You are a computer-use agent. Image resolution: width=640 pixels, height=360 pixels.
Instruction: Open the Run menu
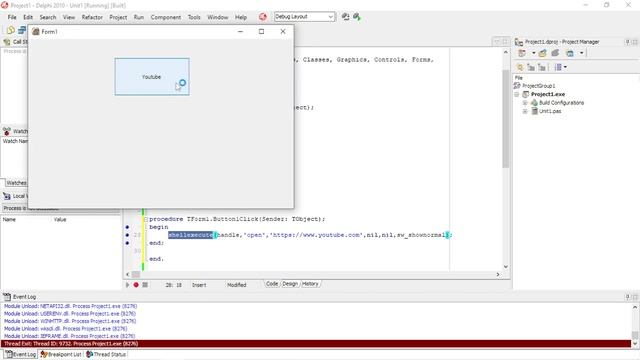coord(139,17)
